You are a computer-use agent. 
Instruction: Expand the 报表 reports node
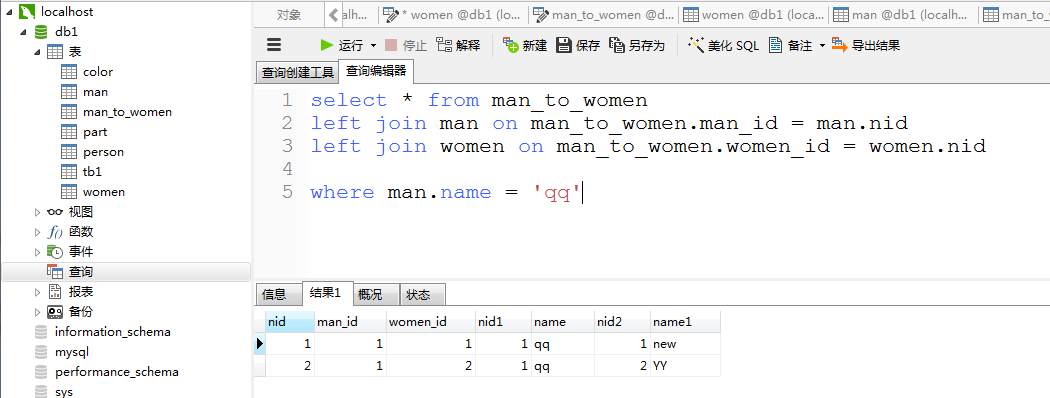(38, 292)
